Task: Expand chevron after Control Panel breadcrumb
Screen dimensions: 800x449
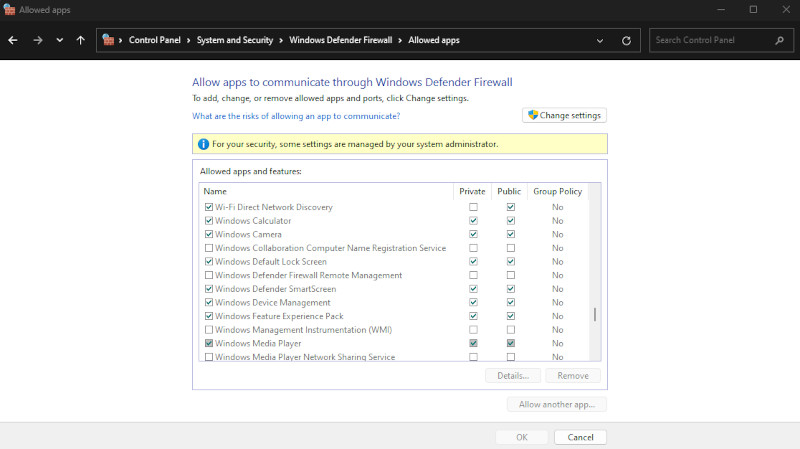Action: pos(188,40)
